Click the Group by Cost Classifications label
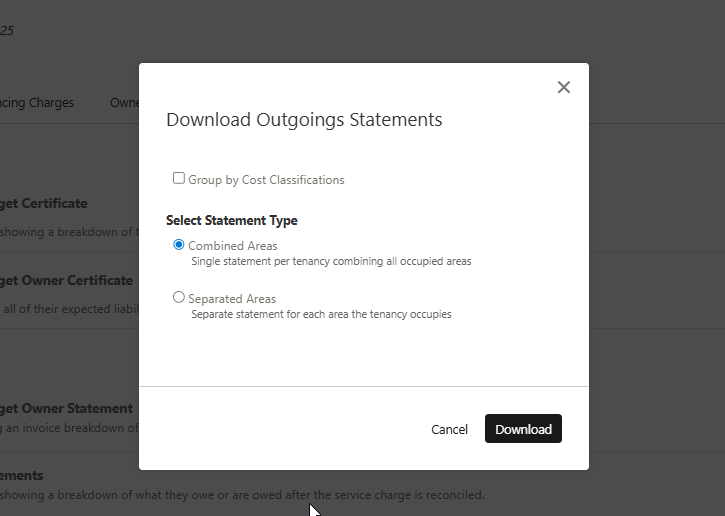Screen dimensions: 725x516 tap(266, 180)
